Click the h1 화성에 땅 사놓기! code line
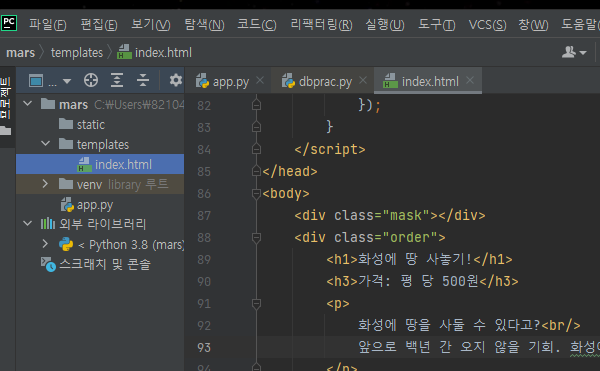Screen dimensions: 600x371 click(419, 259)
